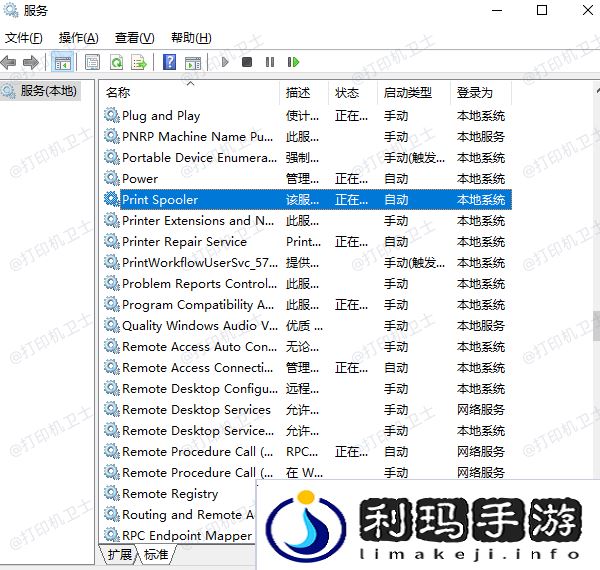
Task: Click the Start Service play icon
Action: (x=225, y=62)
